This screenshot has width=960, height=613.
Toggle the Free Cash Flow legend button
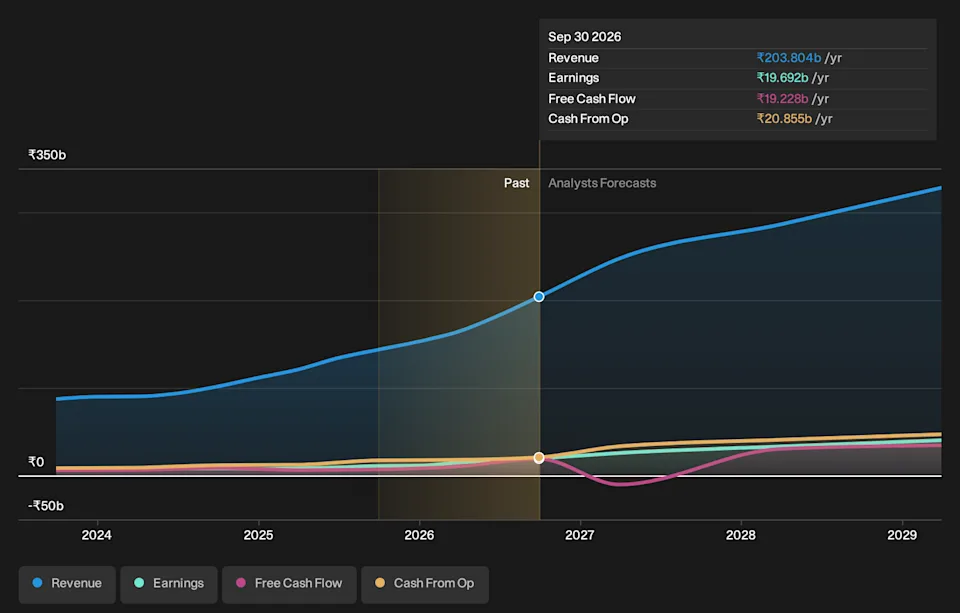coord(289,584)
